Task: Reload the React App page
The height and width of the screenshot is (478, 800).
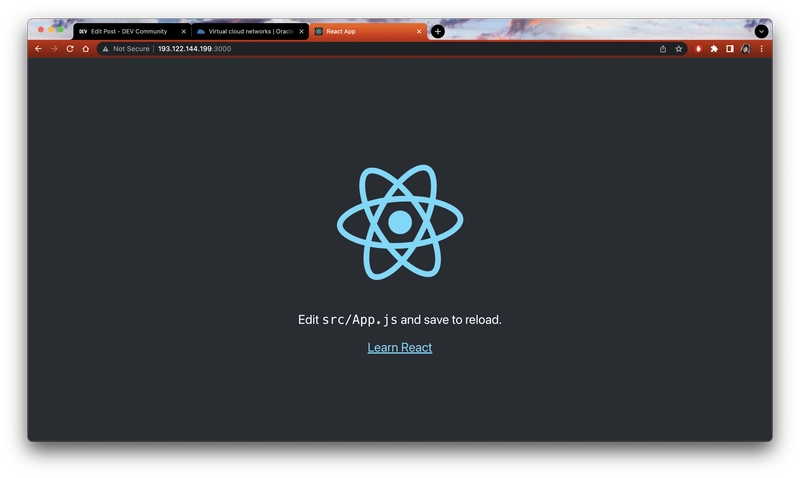Action: click(x=70, y=49)
